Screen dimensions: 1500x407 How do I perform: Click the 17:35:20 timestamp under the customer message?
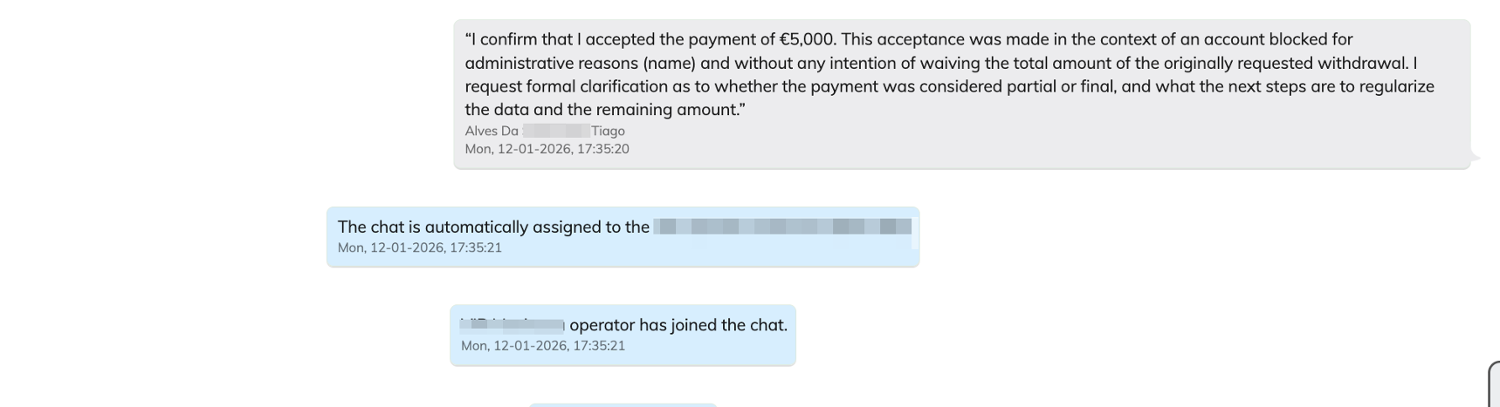(x=547, y=149)
